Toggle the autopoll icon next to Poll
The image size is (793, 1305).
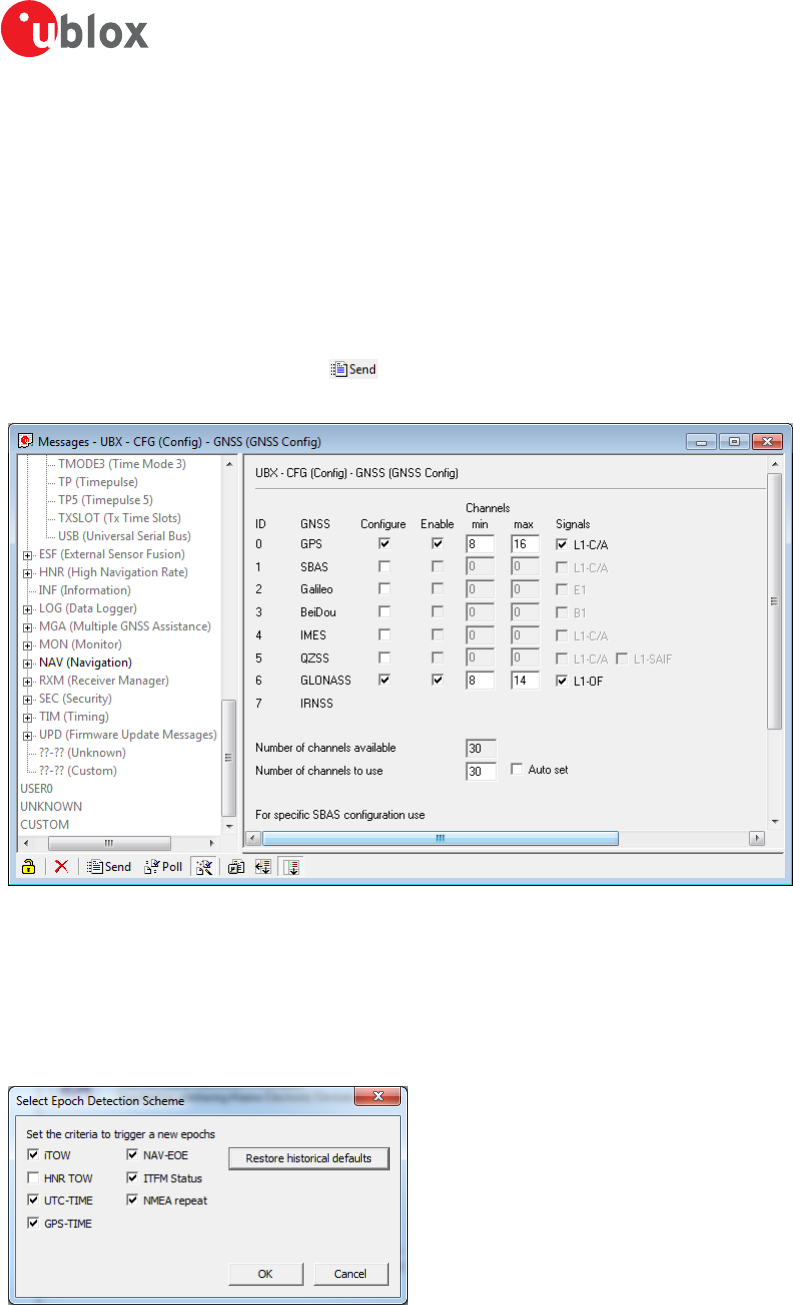tap(204, 867)
